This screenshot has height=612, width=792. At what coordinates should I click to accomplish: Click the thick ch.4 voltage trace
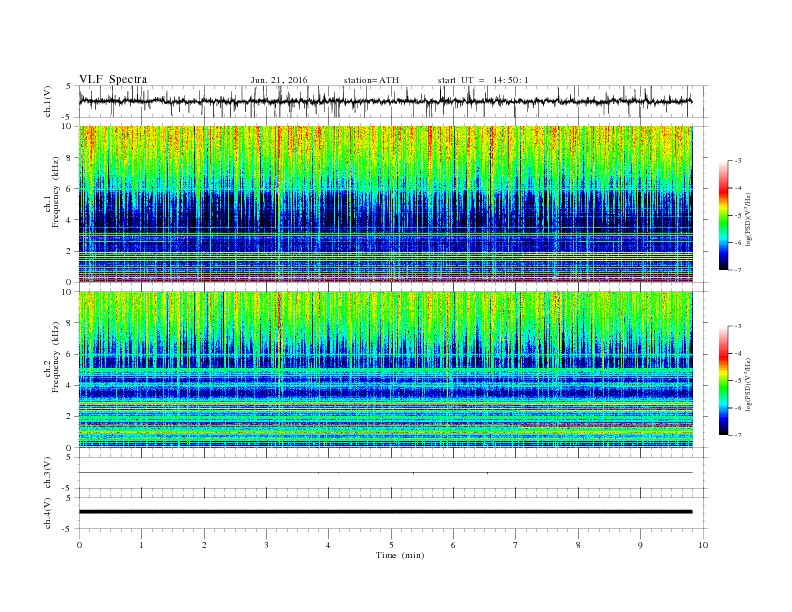(386, 512)
